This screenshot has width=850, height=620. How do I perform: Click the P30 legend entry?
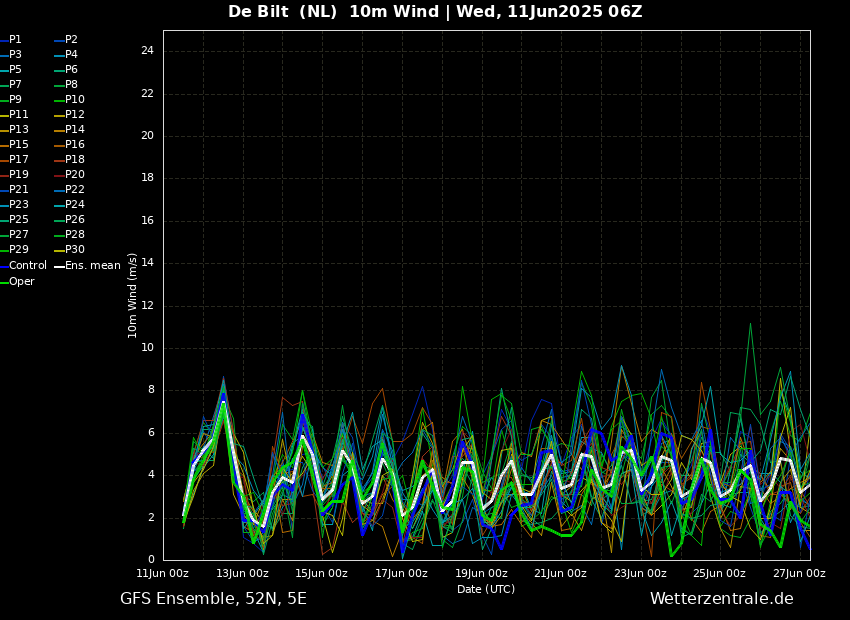point(75,250)
